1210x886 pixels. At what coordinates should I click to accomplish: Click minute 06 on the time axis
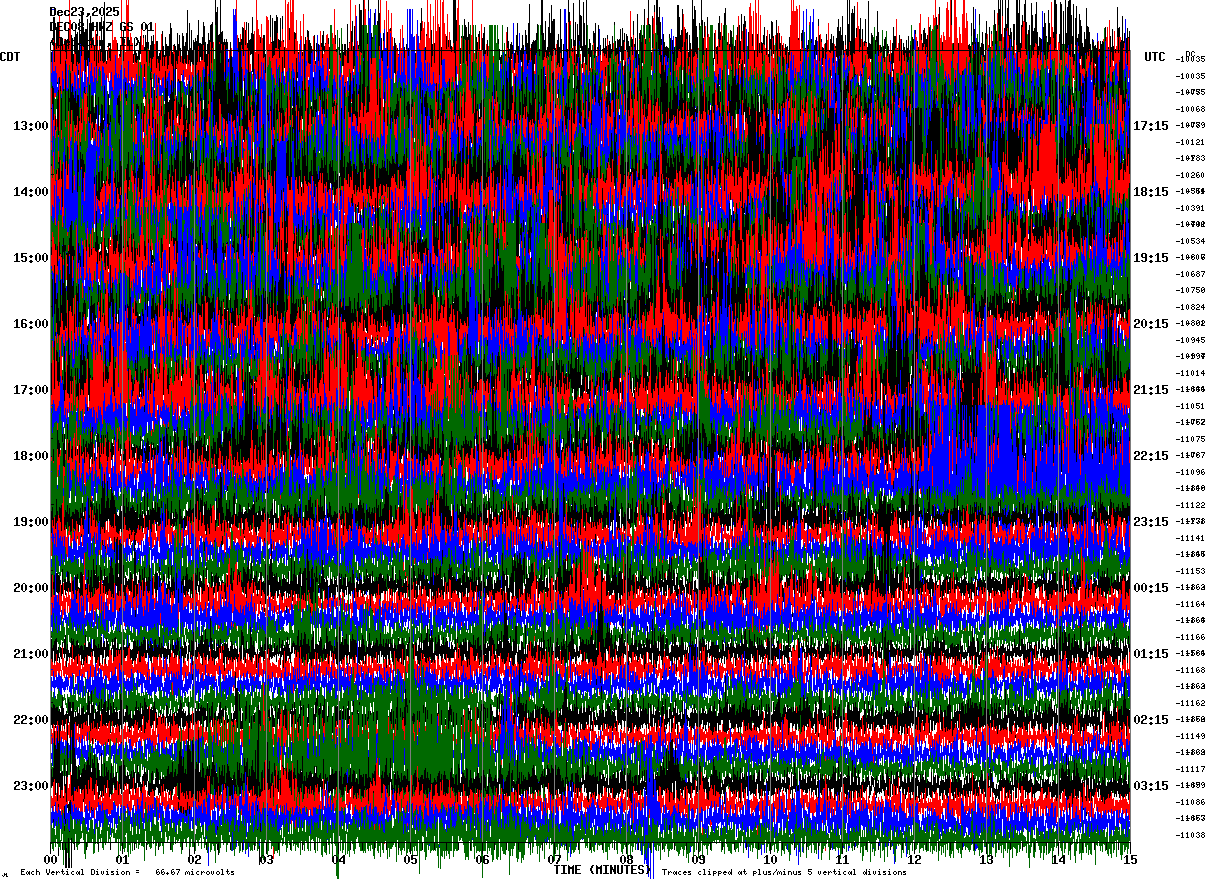point(483,859)
